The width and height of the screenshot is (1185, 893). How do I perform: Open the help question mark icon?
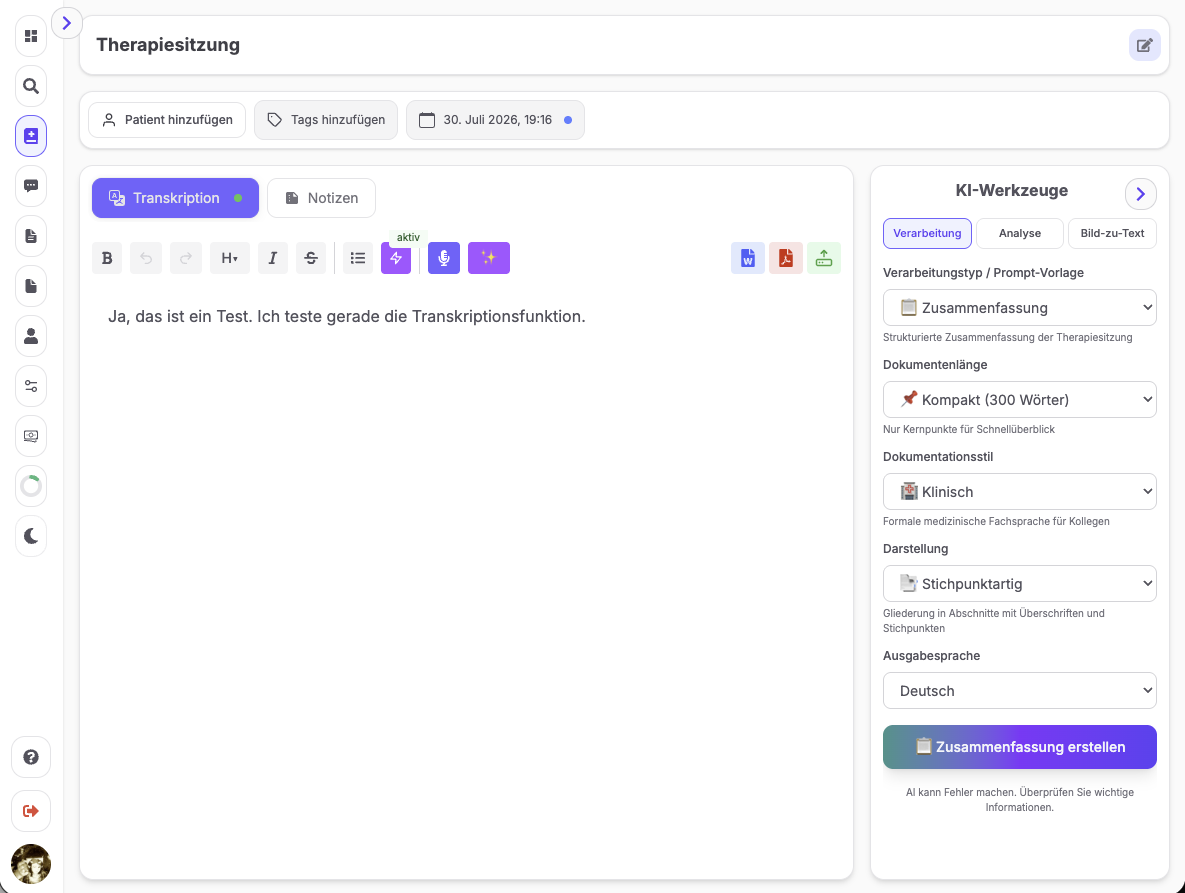[31, 757]
